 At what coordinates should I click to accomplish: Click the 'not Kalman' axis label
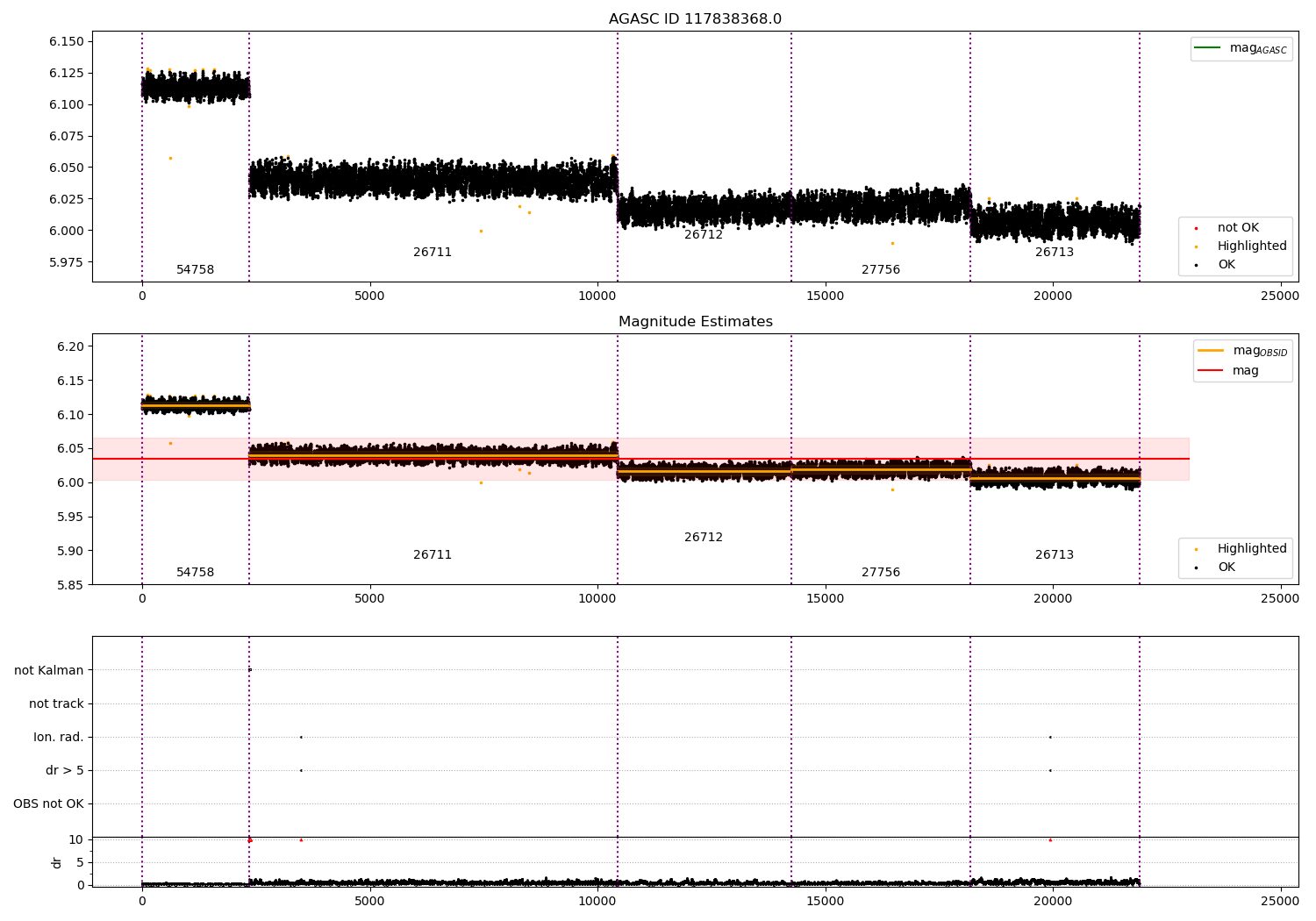click(x=49, y=671)
